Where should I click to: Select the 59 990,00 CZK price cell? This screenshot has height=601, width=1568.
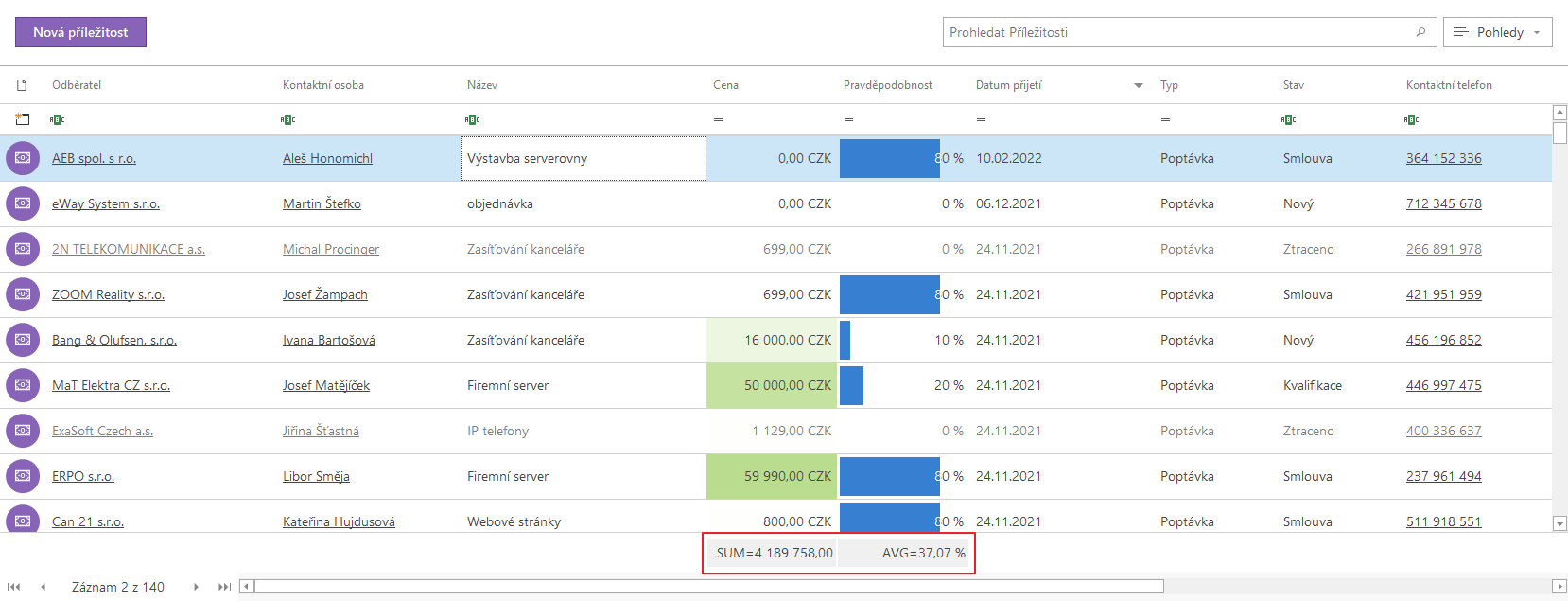(772, 476)
